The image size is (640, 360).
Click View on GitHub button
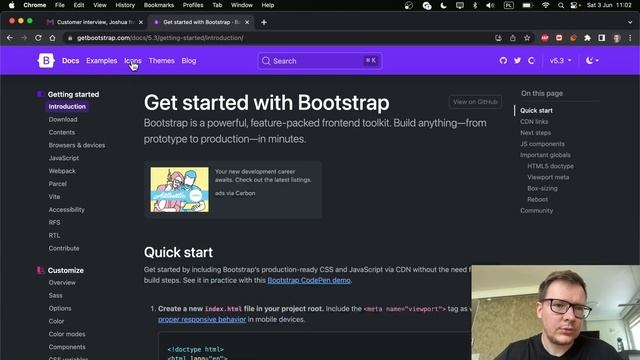pos(475,102)
